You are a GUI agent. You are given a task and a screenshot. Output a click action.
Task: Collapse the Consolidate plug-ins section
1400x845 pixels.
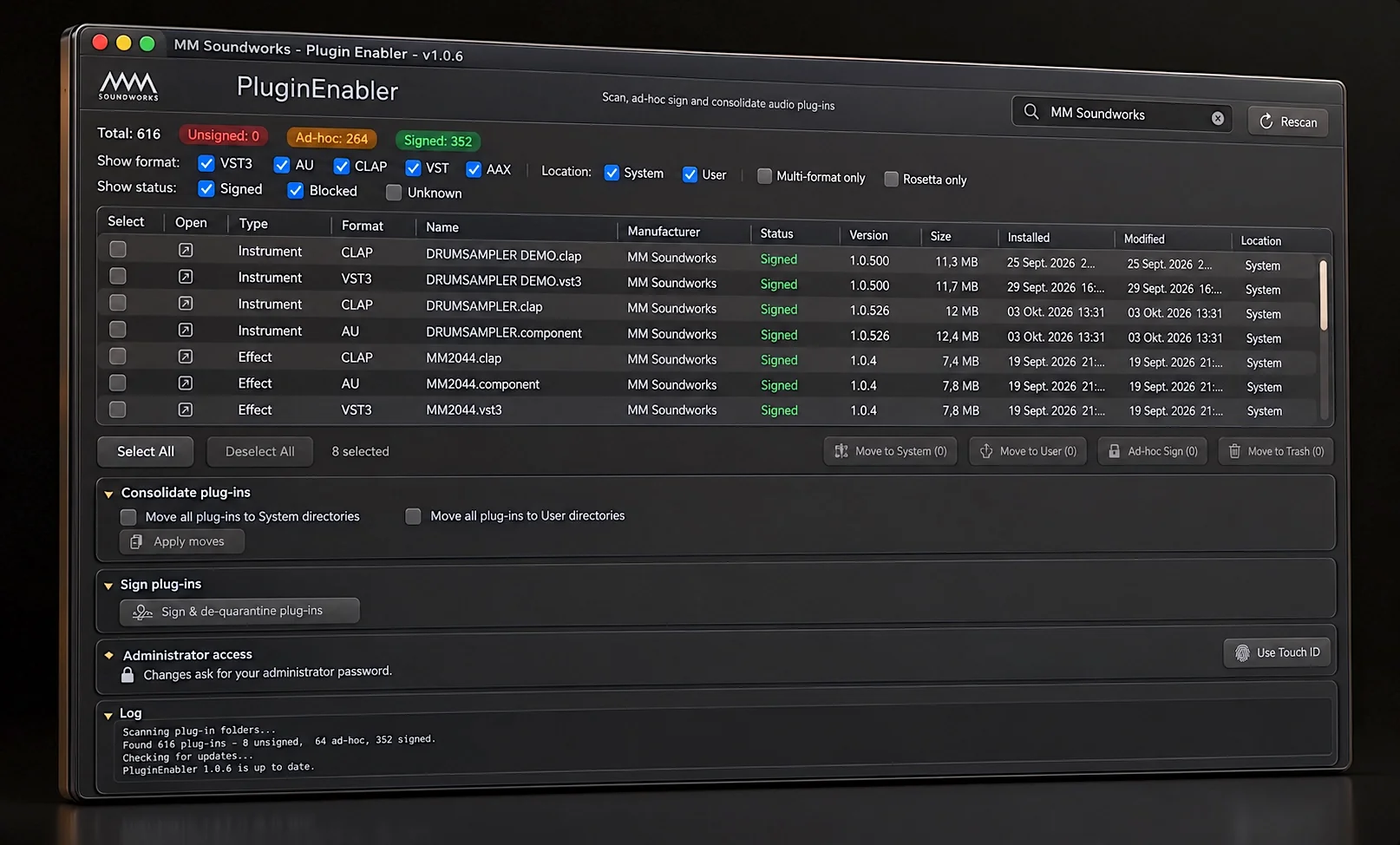click(108, 494)
